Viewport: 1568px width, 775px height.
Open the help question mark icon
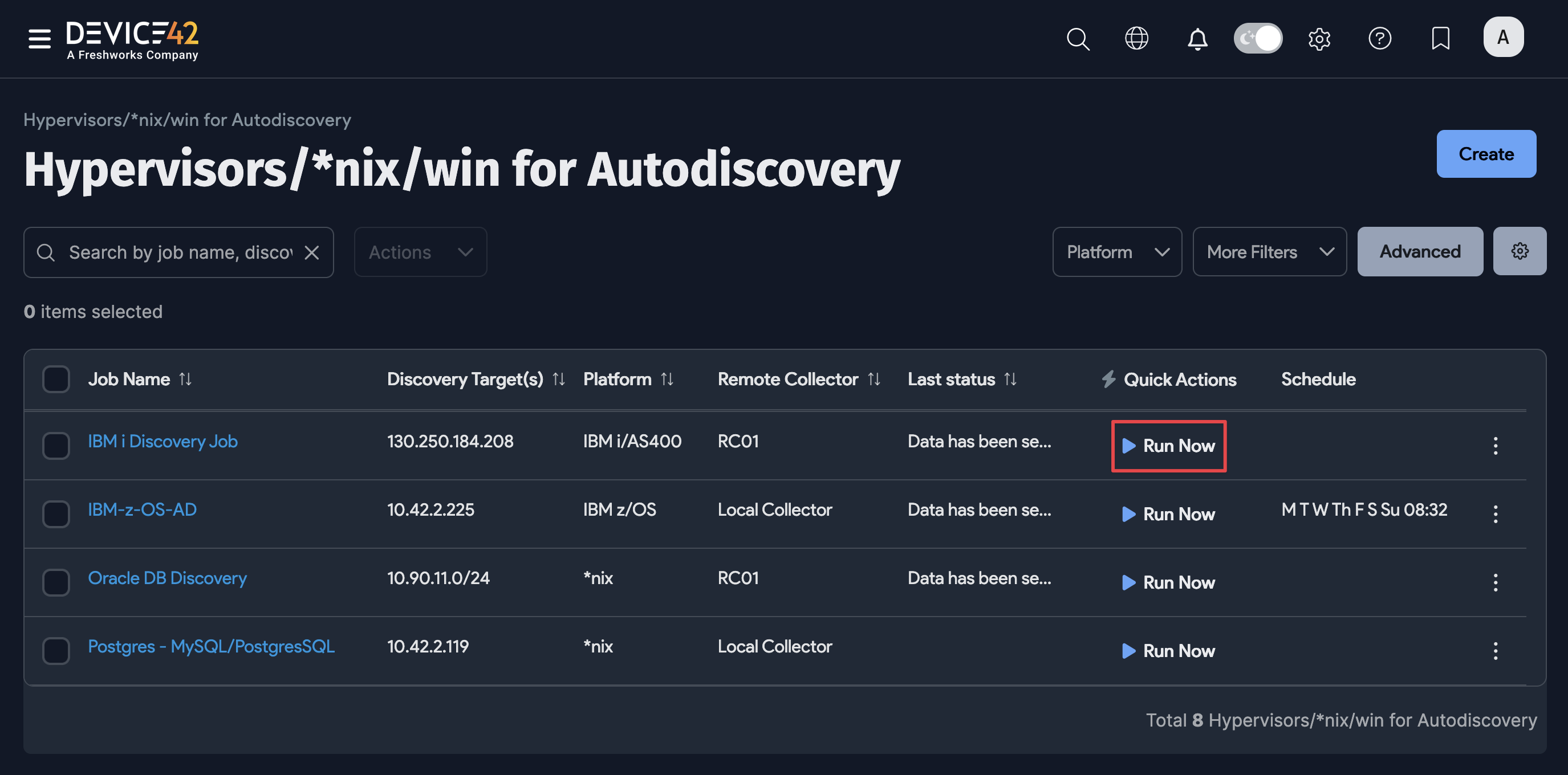pyautogui.click(x=1380, y=39)
